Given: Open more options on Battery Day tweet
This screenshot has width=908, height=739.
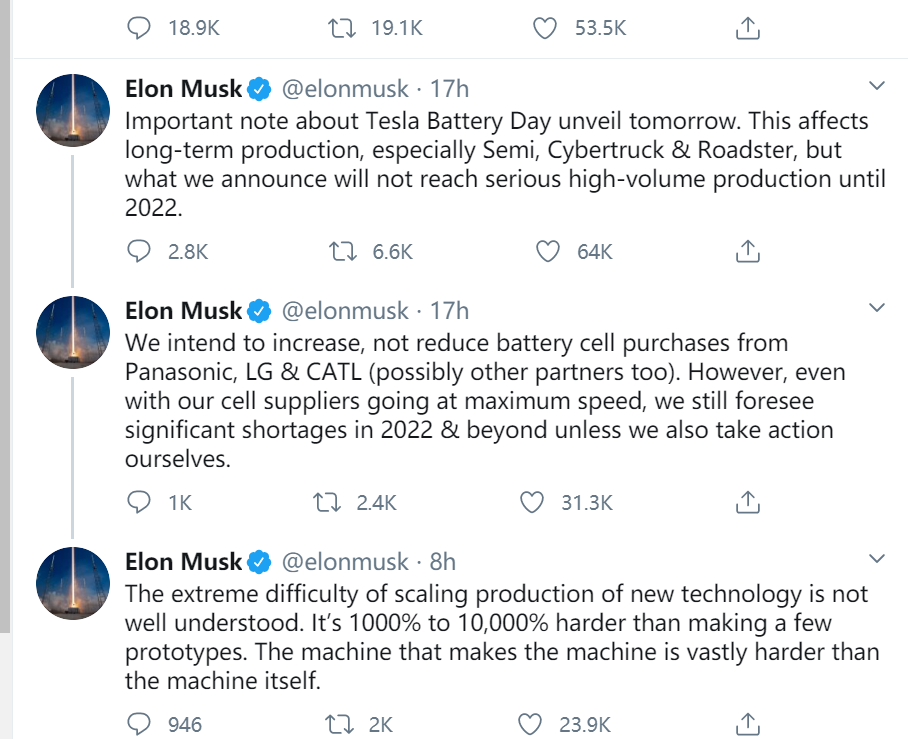Looking at the screenshot, I should point(876,85).
